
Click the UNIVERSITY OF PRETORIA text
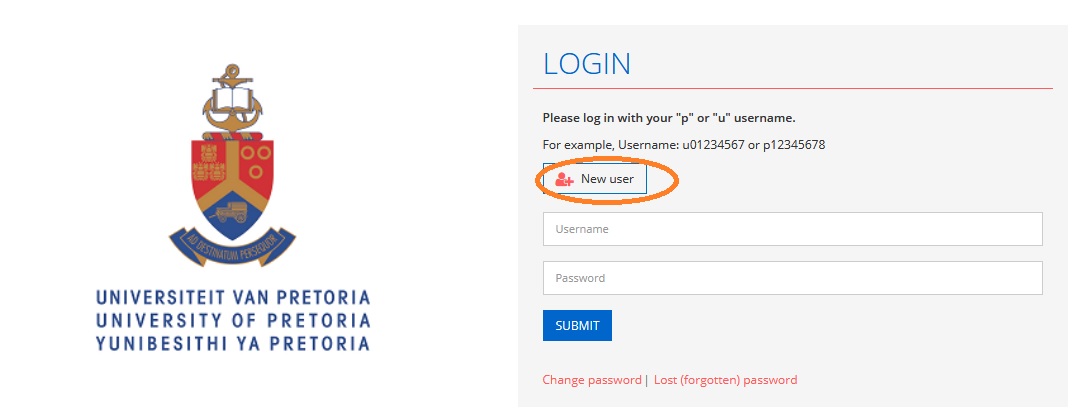click(x=233, y=321)
